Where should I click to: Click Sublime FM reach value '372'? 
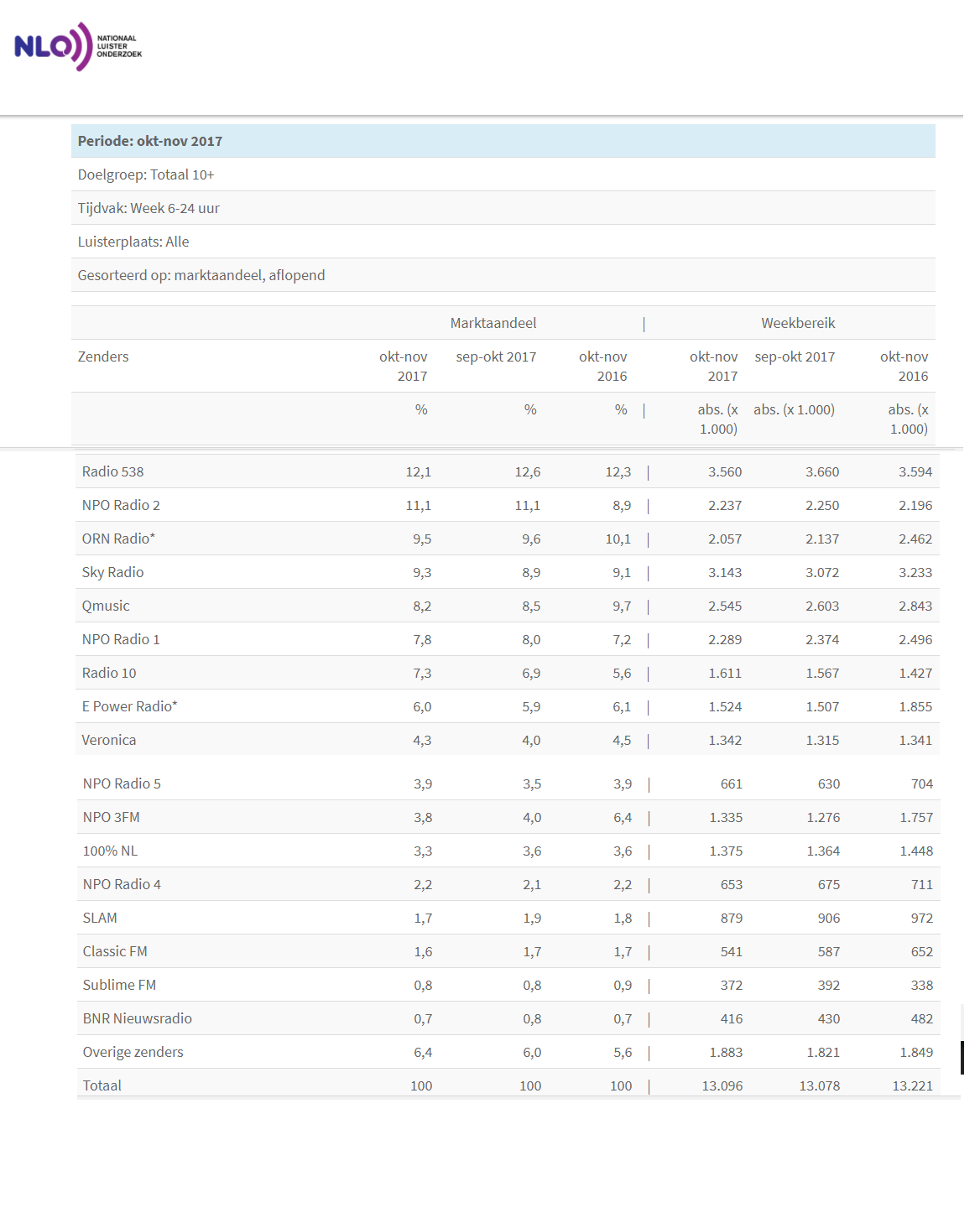tap(732, 985)
